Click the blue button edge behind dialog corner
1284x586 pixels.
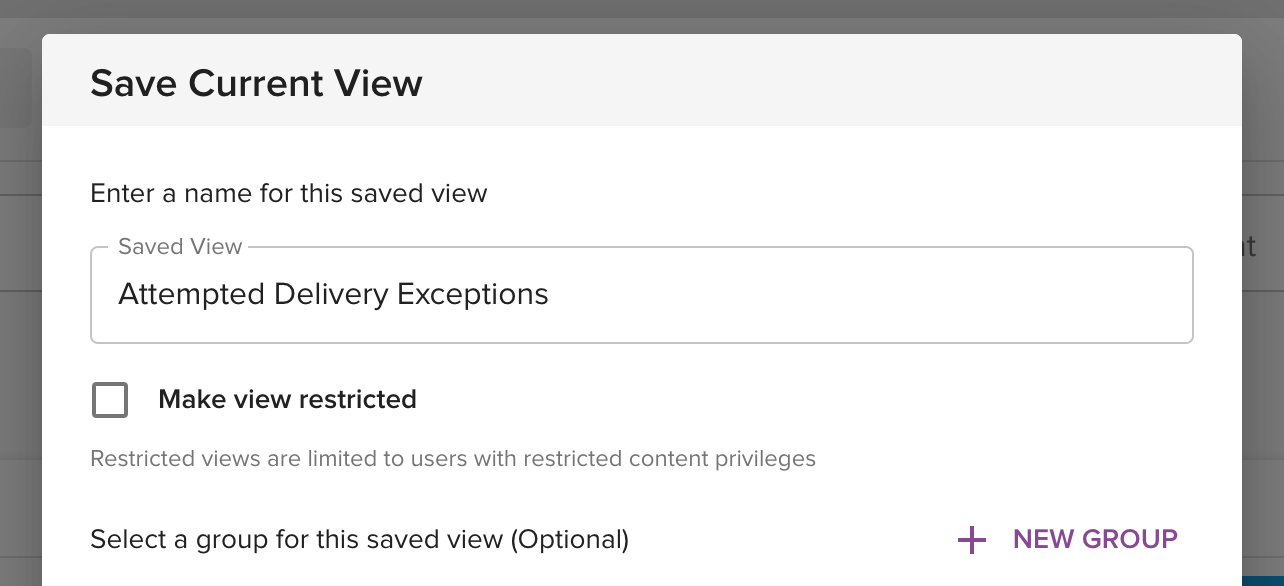(x=1263, y=581)
